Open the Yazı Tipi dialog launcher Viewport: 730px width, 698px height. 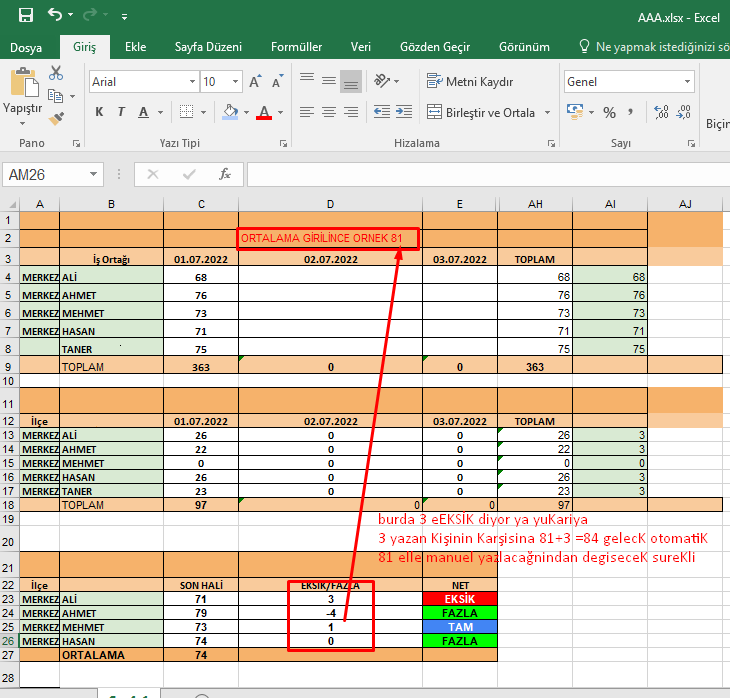click(283, 144)
